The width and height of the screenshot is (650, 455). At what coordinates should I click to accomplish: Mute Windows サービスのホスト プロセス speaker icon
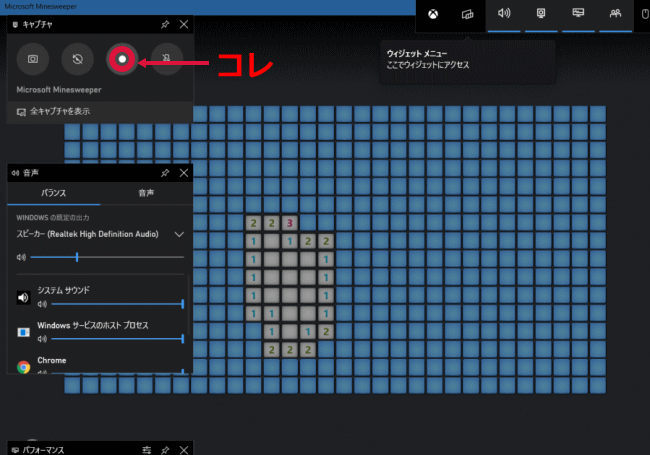42,339
